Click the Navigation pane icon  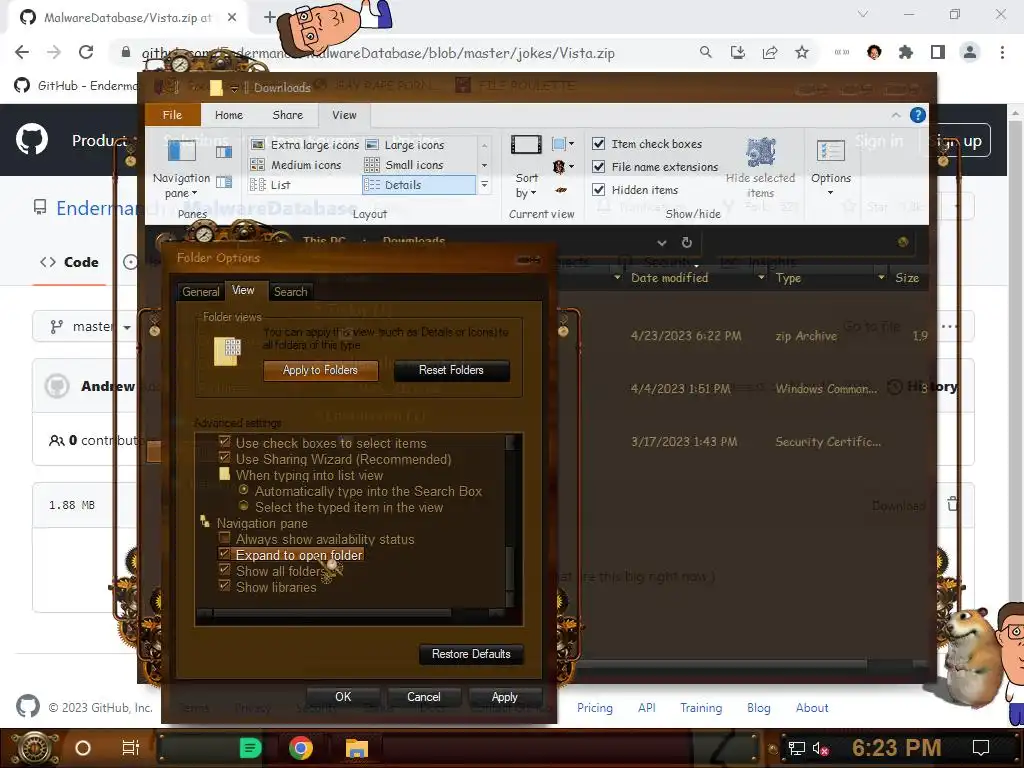point(182,151)
